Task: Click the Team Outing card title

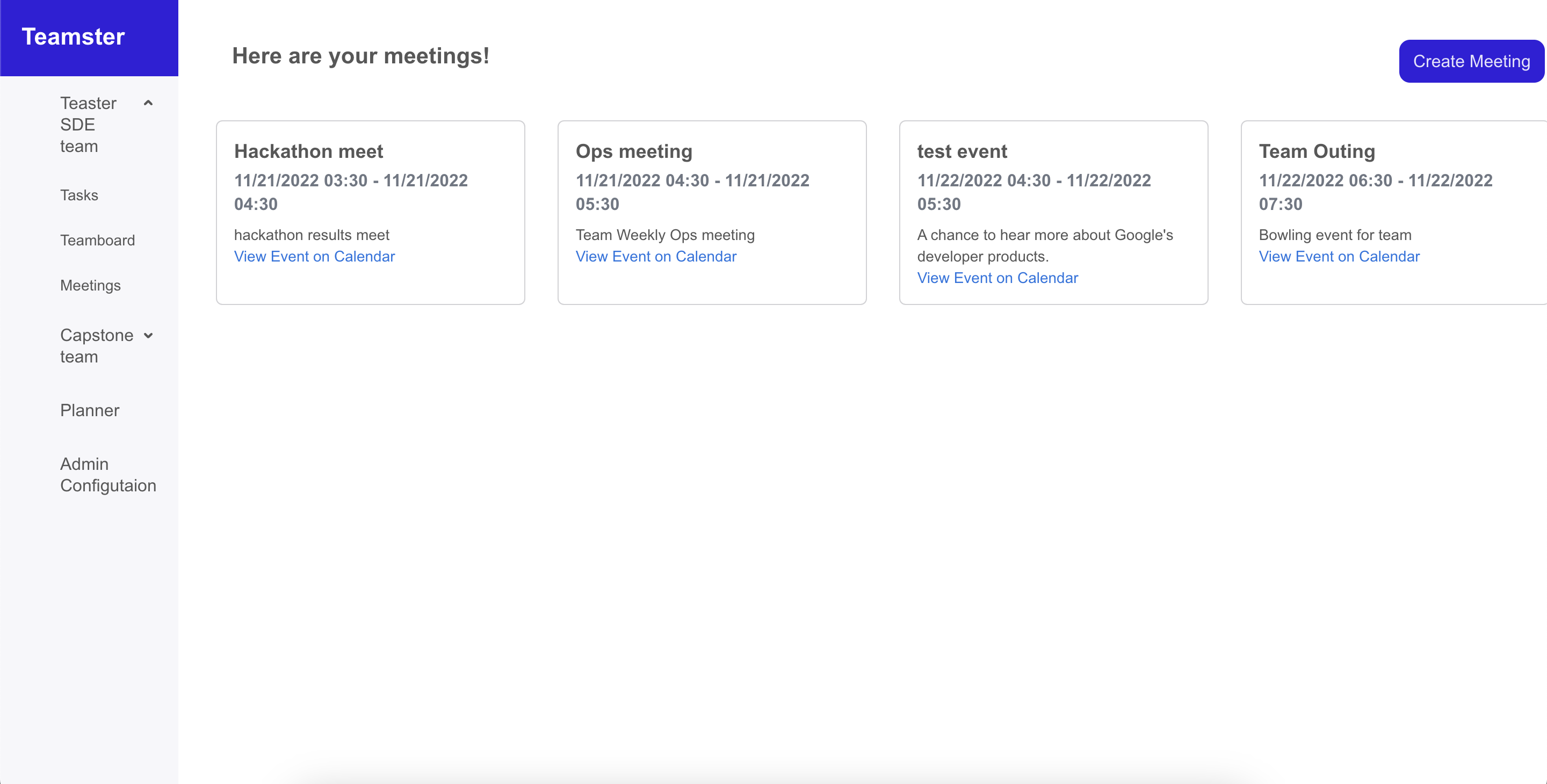Action: (1317, 151)
